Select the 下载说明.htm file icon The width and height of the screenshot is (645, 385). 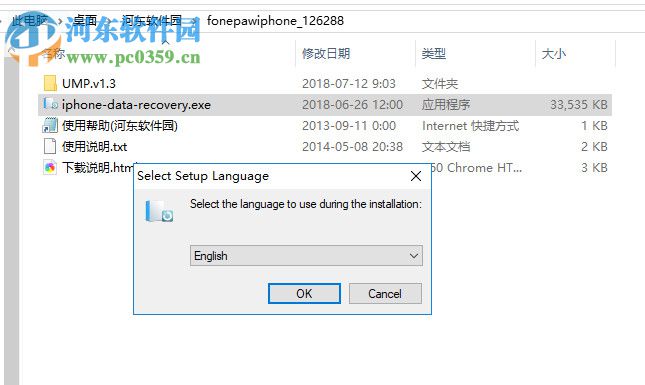(50, 167)
